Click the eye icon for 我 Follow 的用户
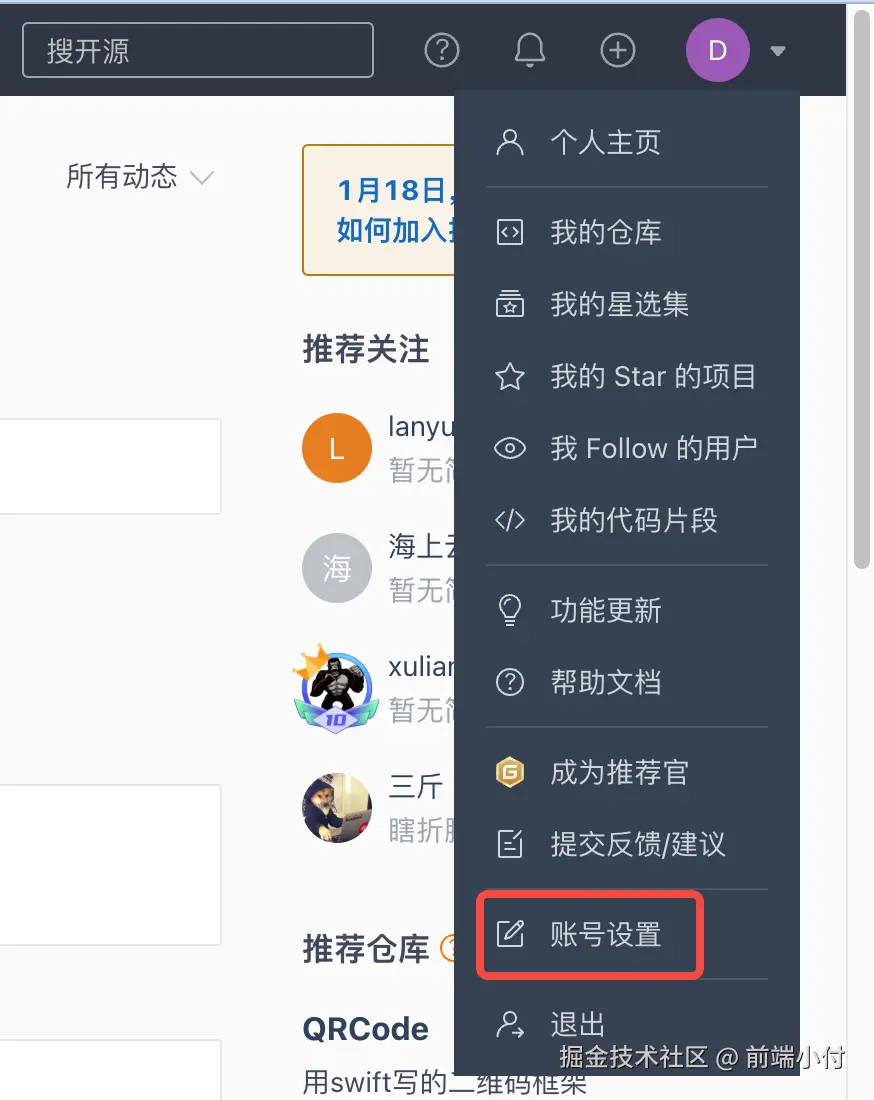 (510, 448)
